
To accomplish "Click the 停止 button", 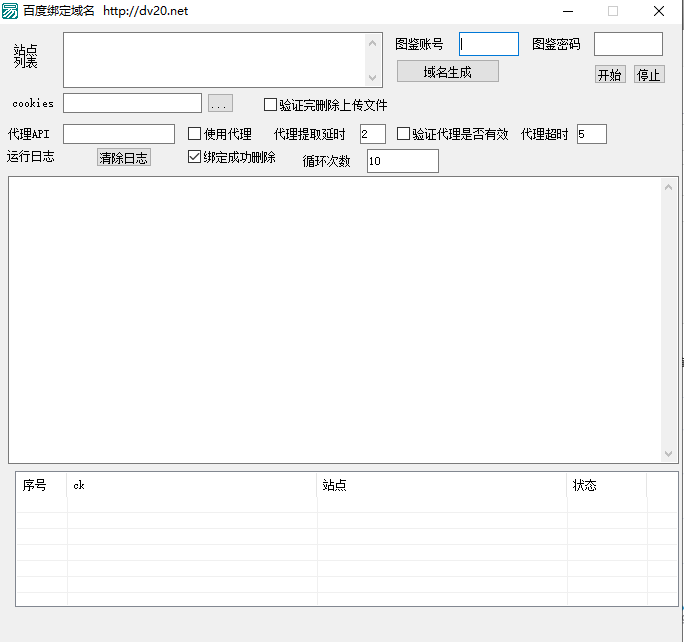I will tap(649, 75).
